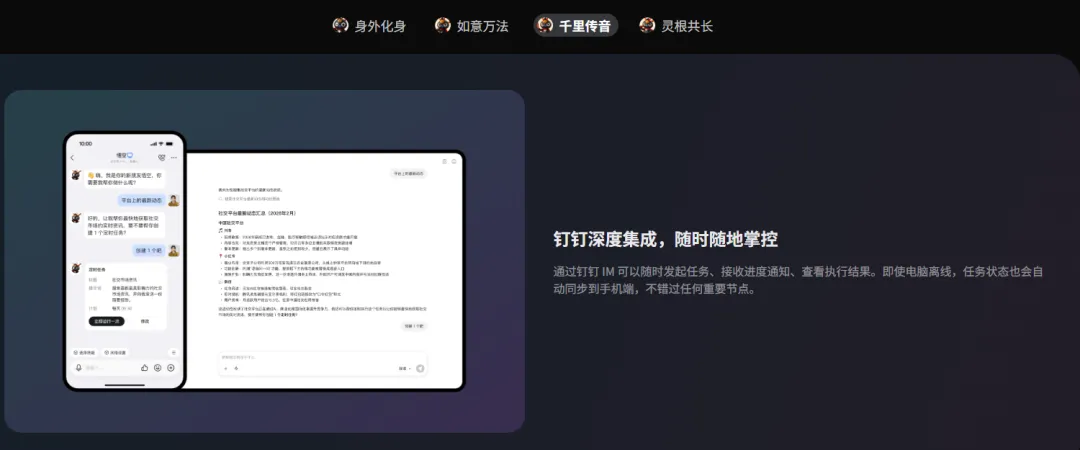Click the small plus chip above the phone input
The width and height of the screenshot is (1080, 450).
coord(174,352)
